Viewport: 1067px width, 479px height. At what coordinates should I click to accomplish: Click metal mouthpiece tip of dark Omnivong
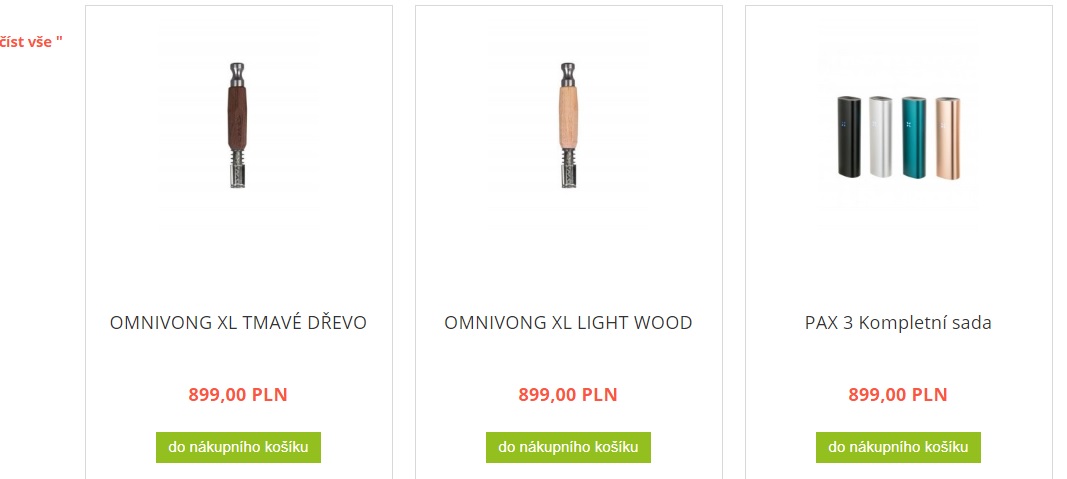(x=237, y=73)
